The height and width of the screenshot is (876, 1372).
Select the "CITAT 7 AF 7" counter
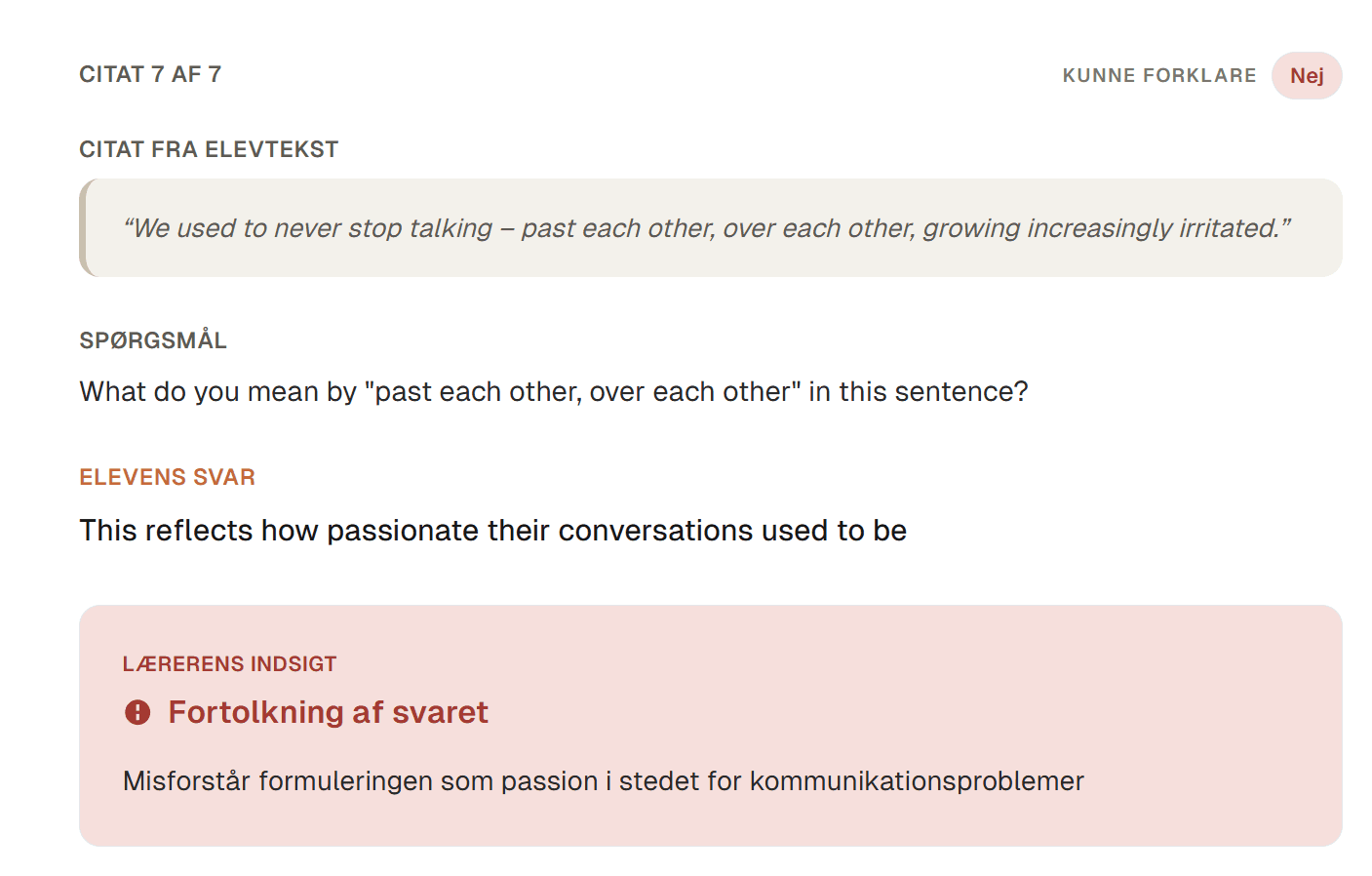[150, 74]
